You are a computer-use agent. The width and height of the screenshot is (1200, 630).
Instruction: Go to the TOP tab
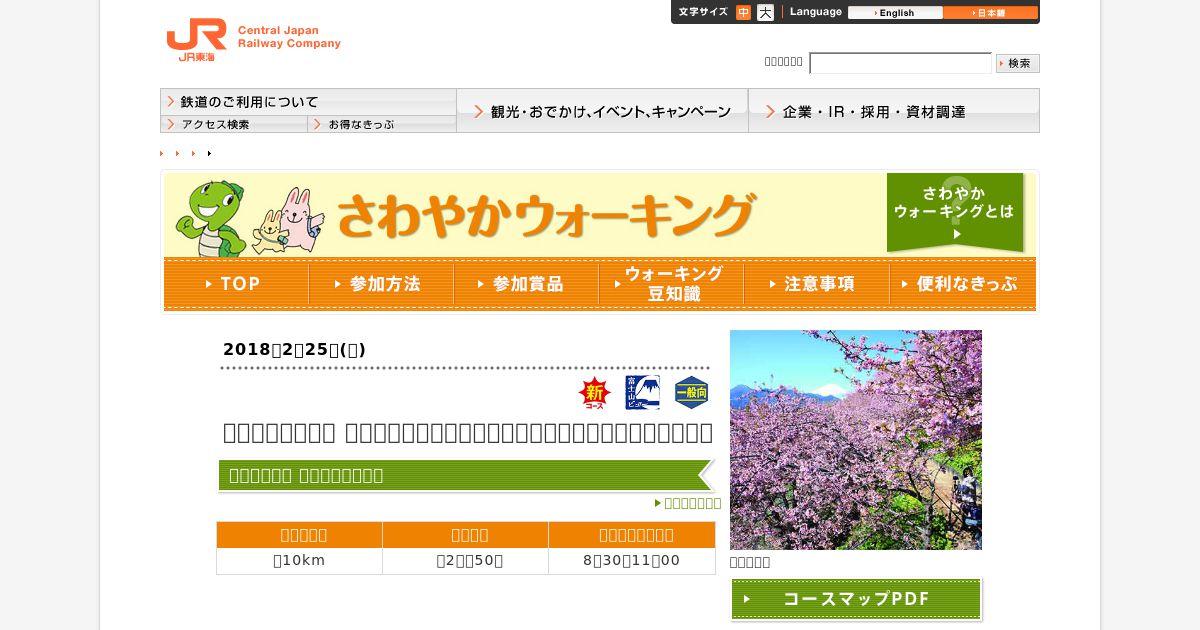pyautogui.click(x=236, y=284)
